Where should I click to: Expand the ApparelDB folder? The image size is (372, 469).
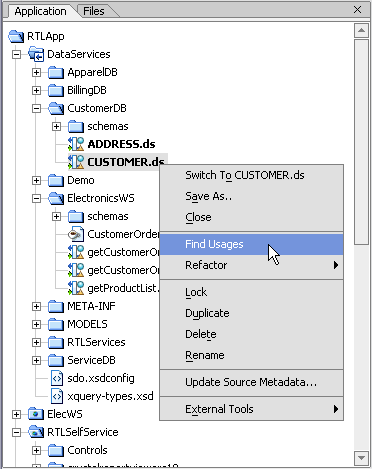36,72
